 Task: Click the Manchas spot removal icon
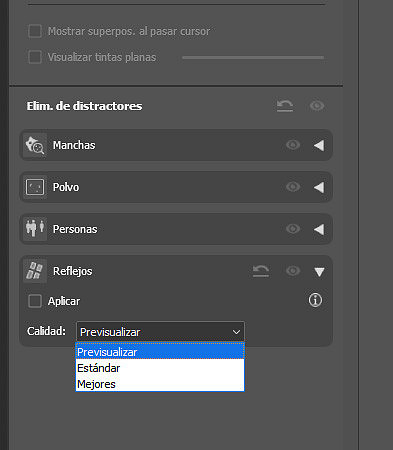coord(35,145)
